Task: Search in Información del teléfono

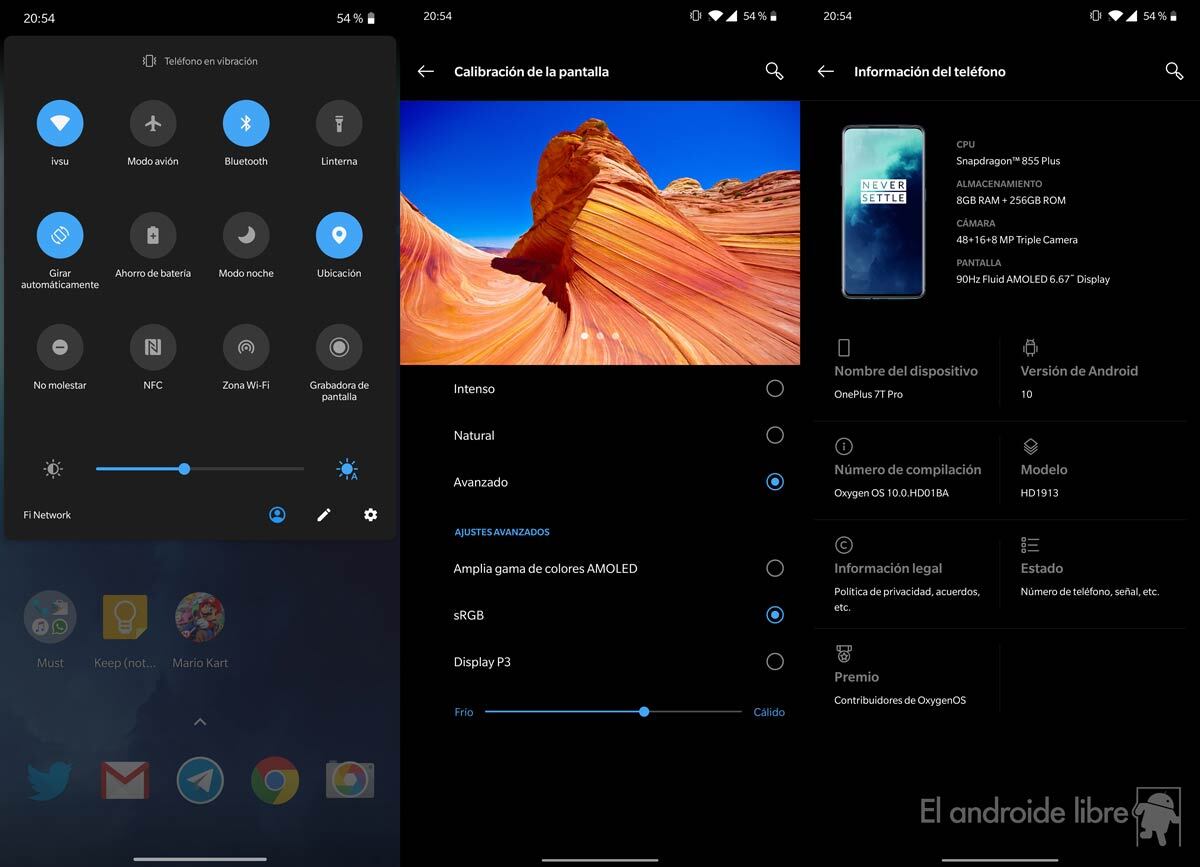Action: click(x=1174, y=71)
